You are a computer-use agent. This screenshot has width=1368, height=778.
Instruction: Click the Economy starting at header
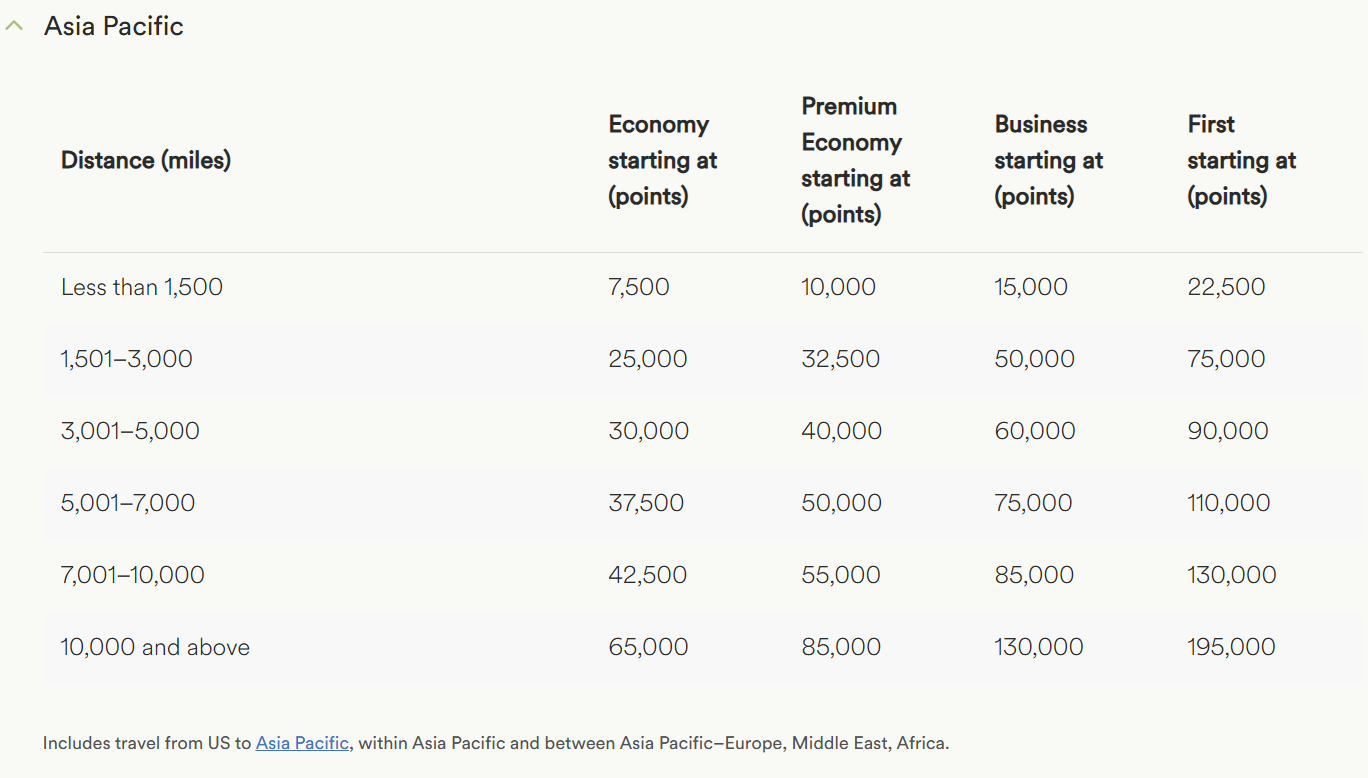[663, 160]
